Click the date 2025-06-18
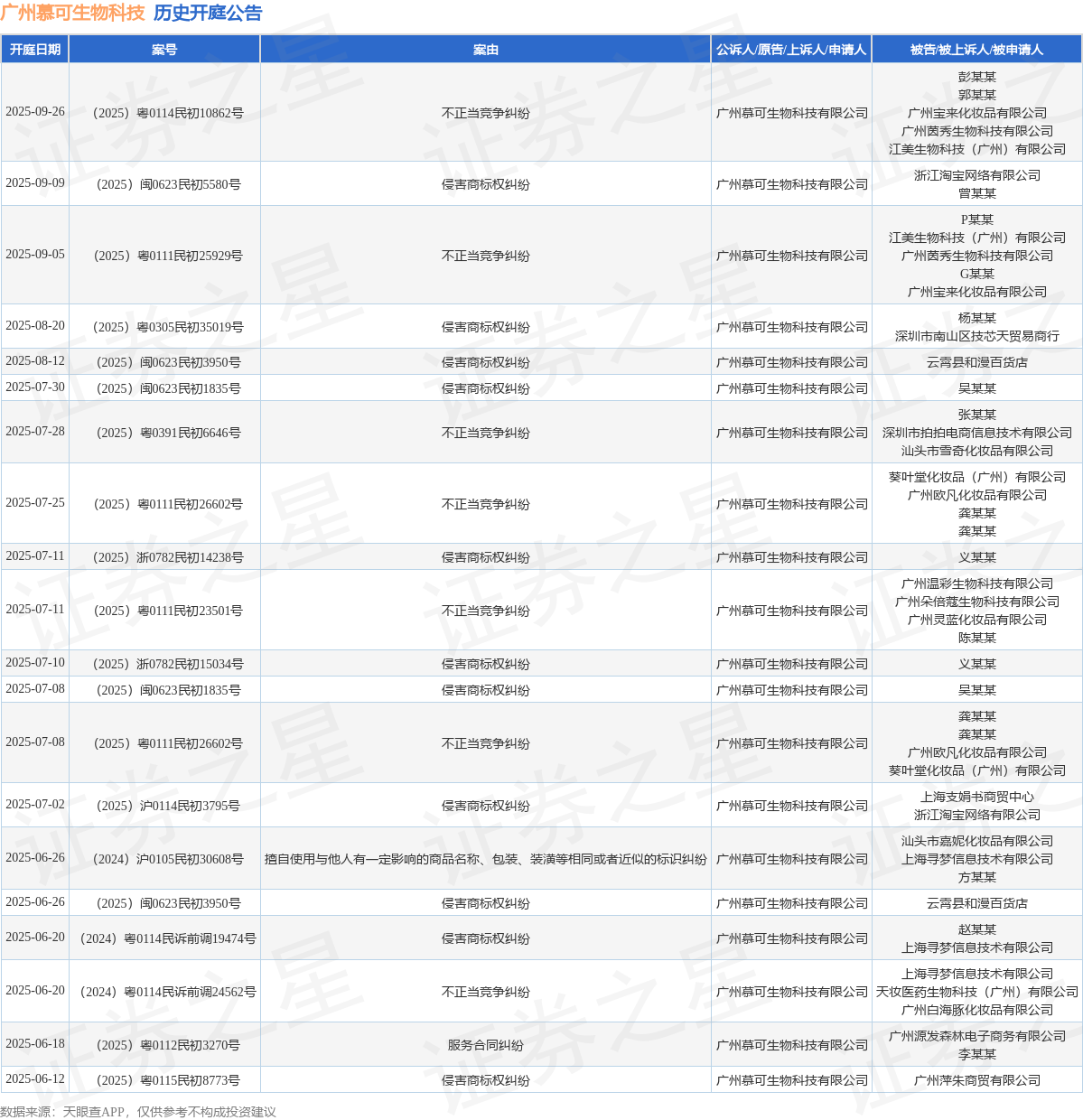The image size is (1083, 1120). tap(35, 1044)
